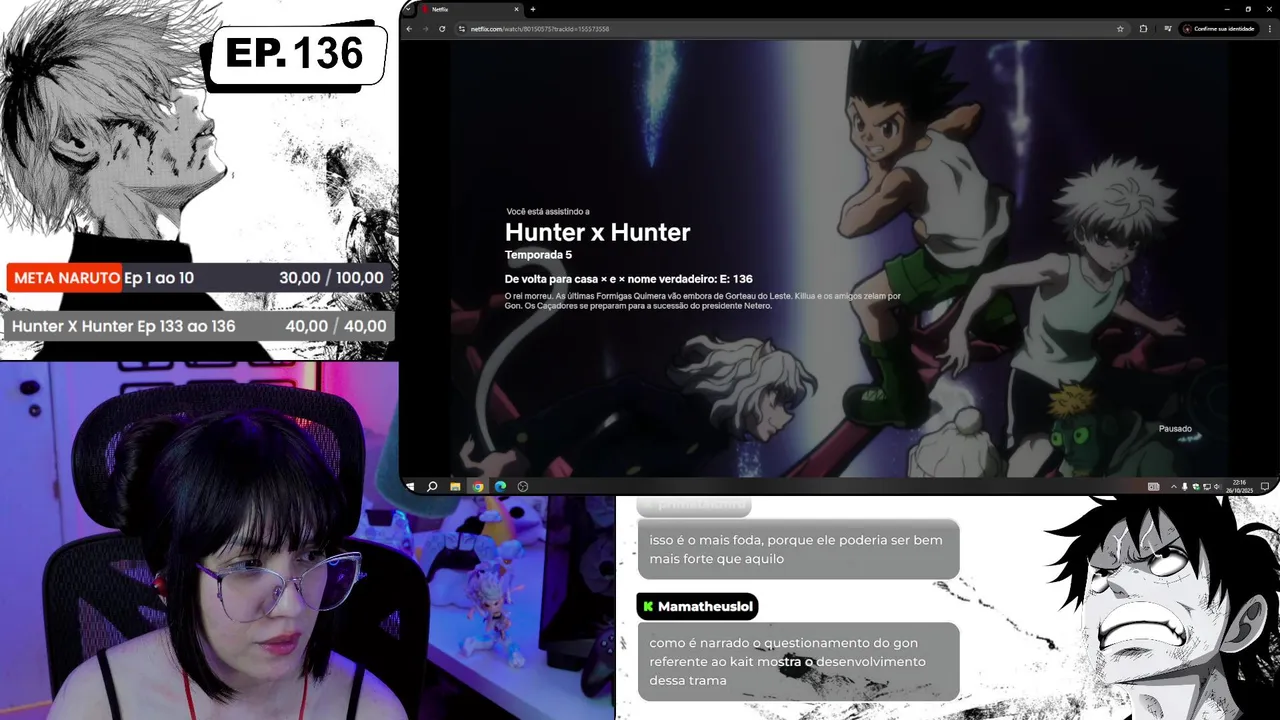Open site information icon in address bar
The width and height of the screenshot is (1280, 720).
click(x=462, y=29)
